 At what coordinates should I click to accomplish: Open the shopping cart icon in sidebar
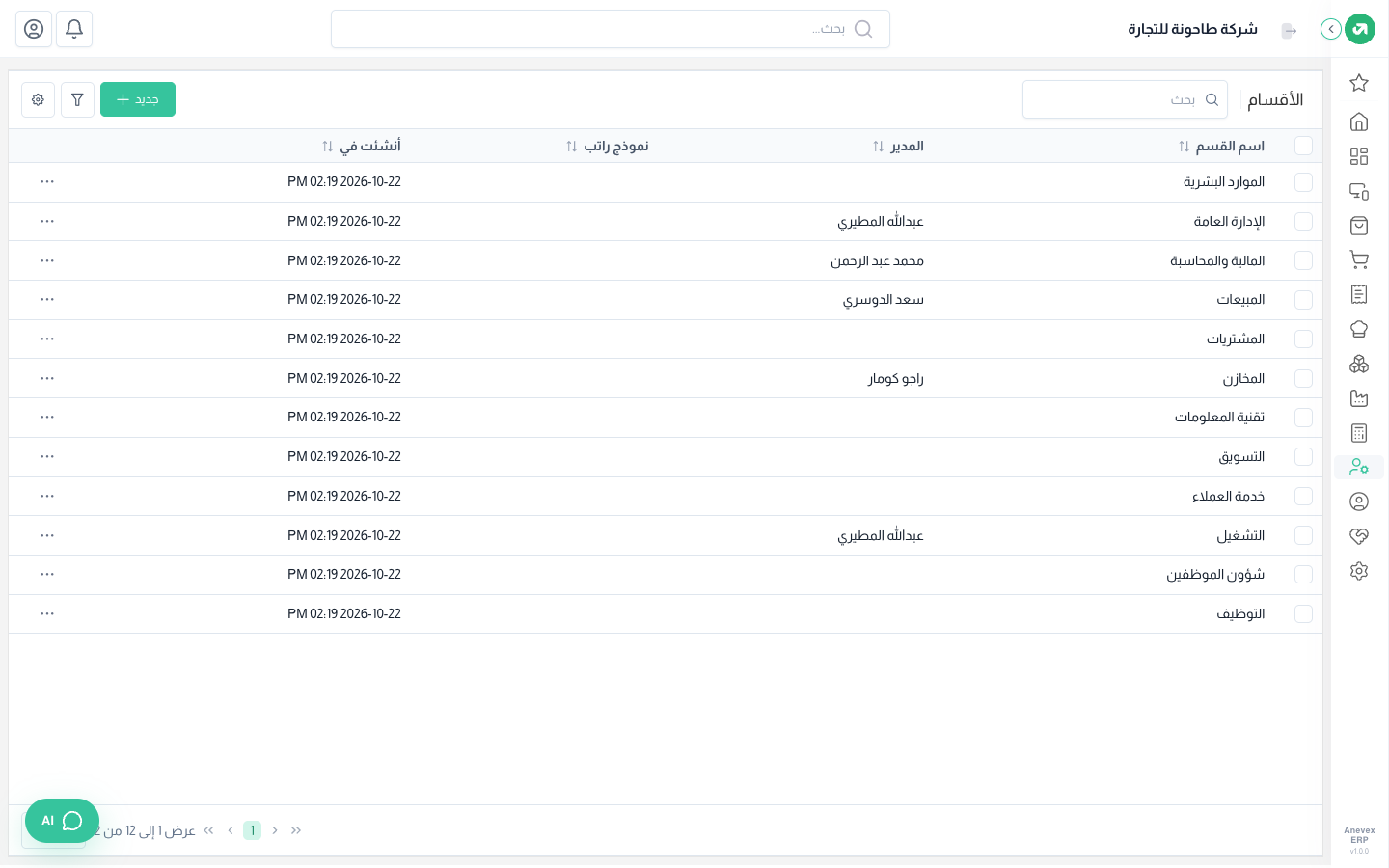(1359, 259)
